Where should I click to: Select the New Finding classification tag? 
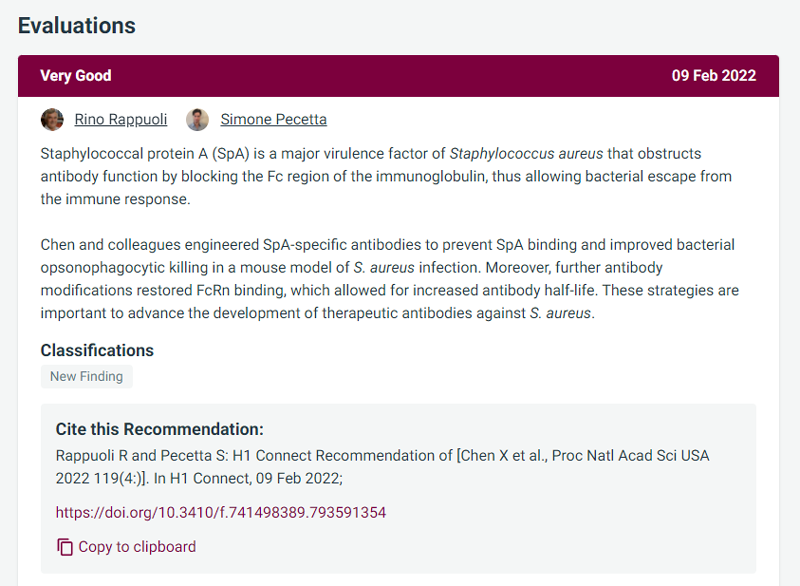(87, 376)
